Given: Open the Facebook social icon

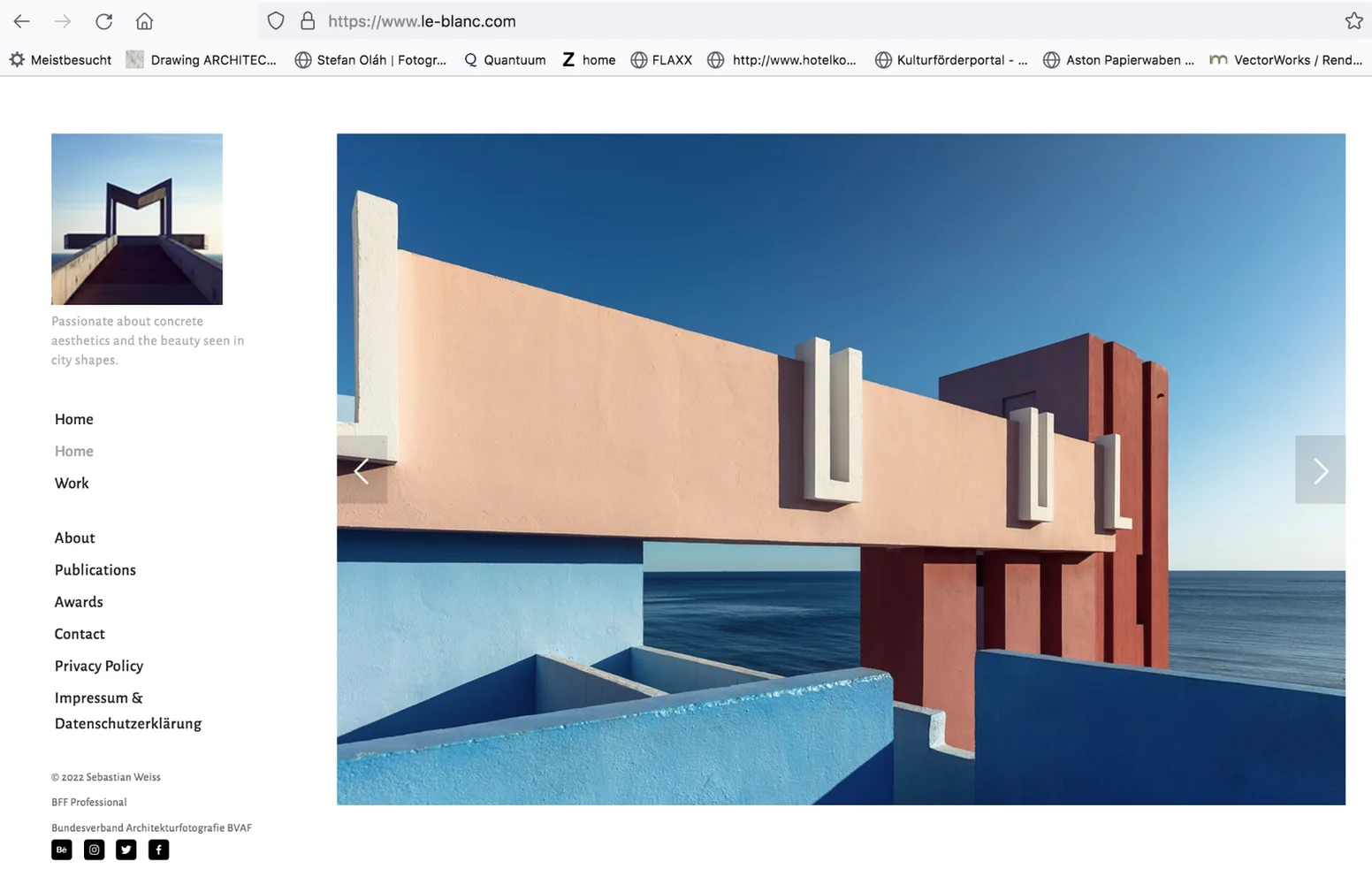Looking at the screenshot, I should 158,850.
